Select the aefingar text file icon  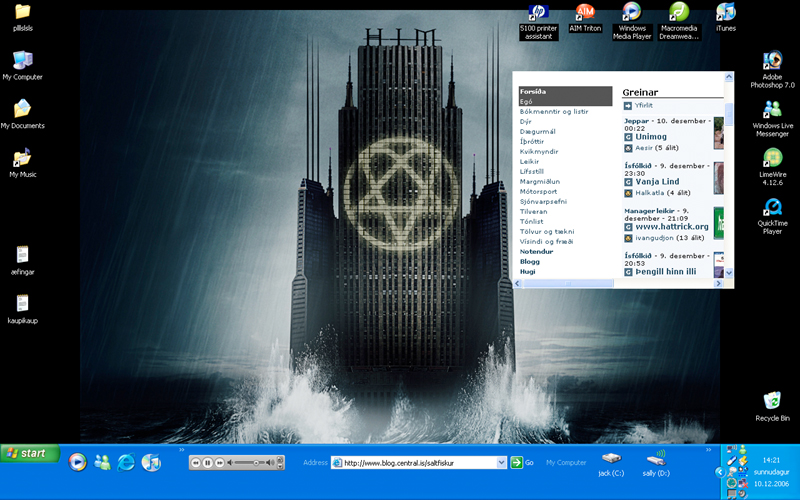22,260
